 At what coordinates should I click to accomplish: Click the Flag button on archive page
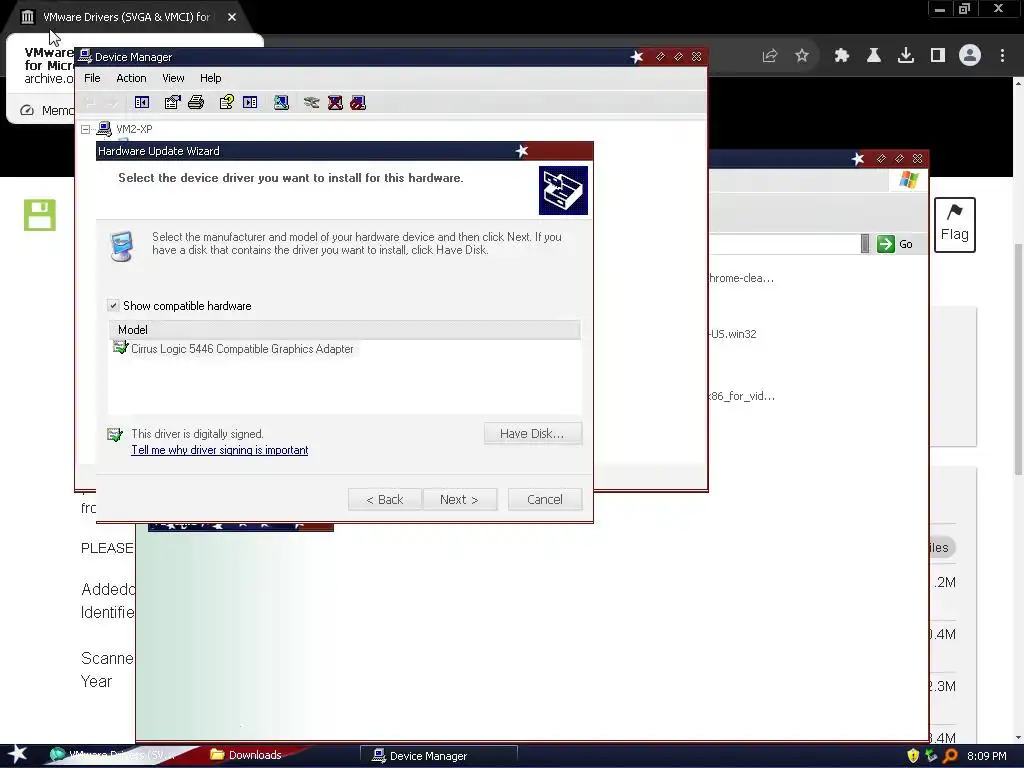click(955, 225)
